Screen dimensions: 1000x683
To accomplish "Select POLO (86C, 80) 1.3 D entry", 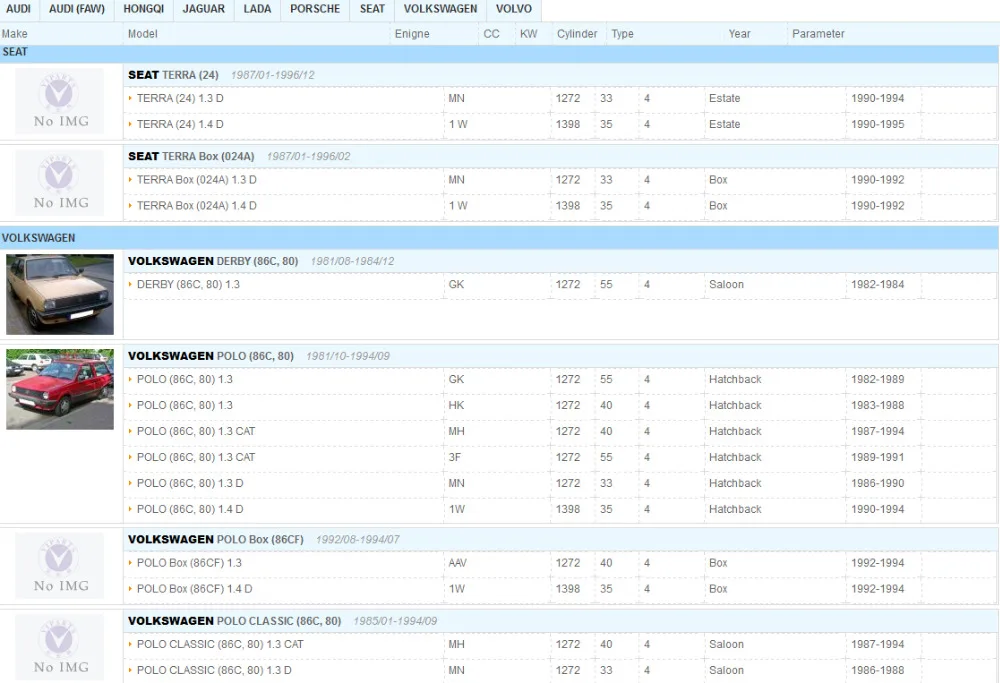I will (x=190, y=483).
